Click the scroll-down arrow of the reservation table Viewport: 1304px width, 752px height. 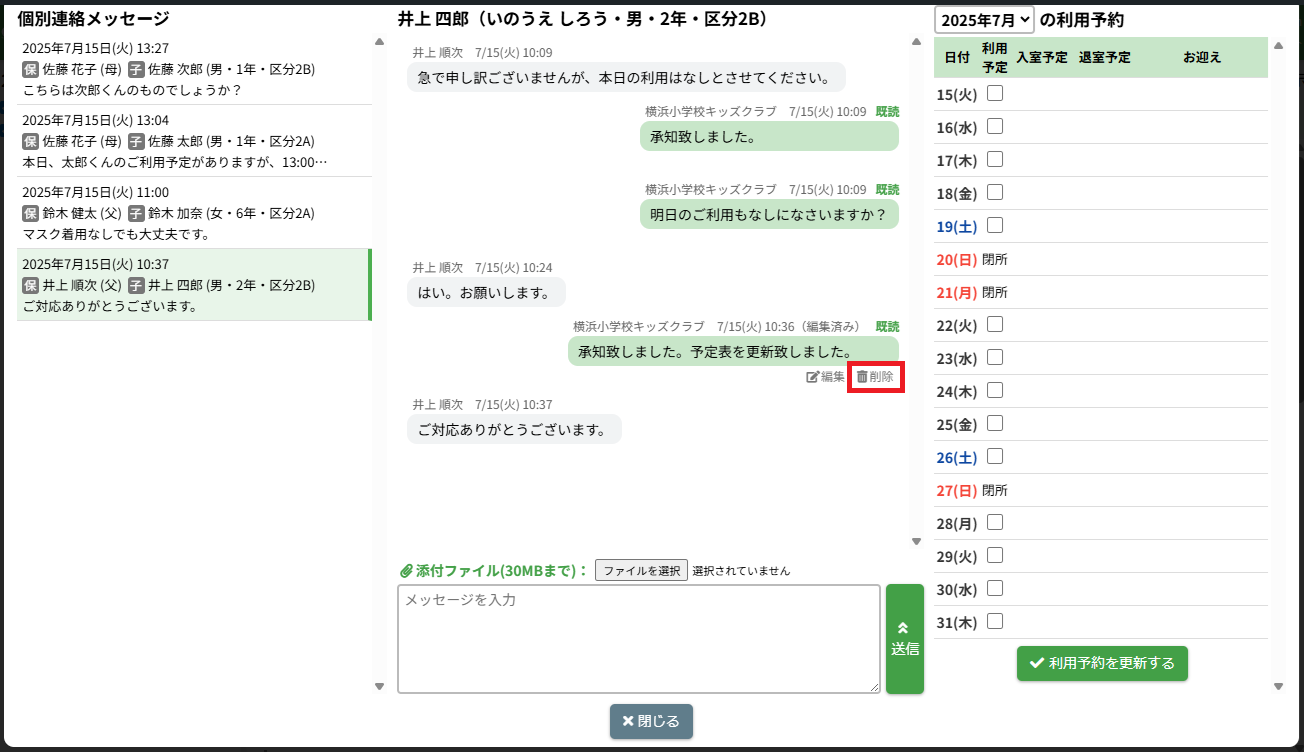point(1278,686)
